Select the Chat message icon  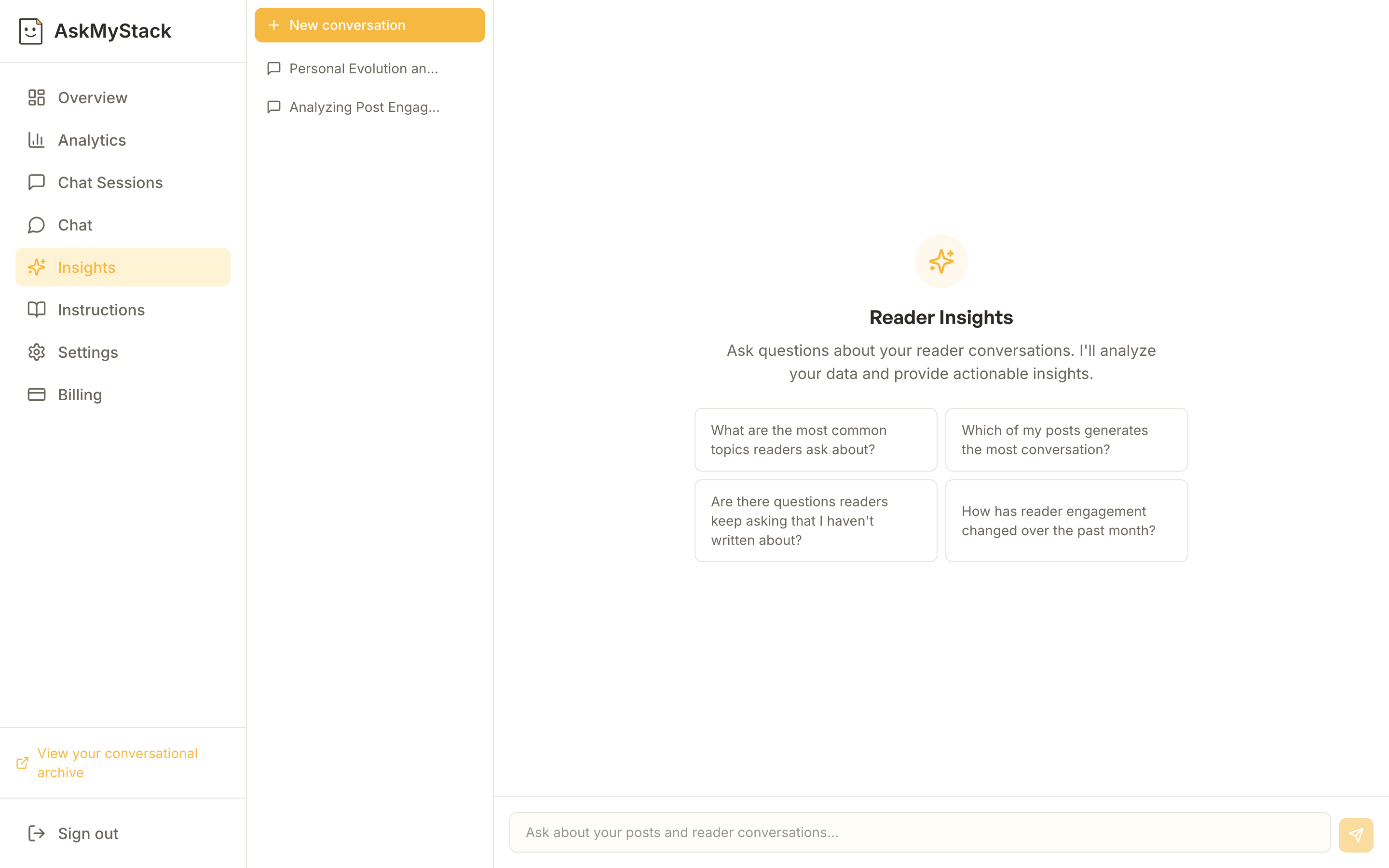click(36, 224)
